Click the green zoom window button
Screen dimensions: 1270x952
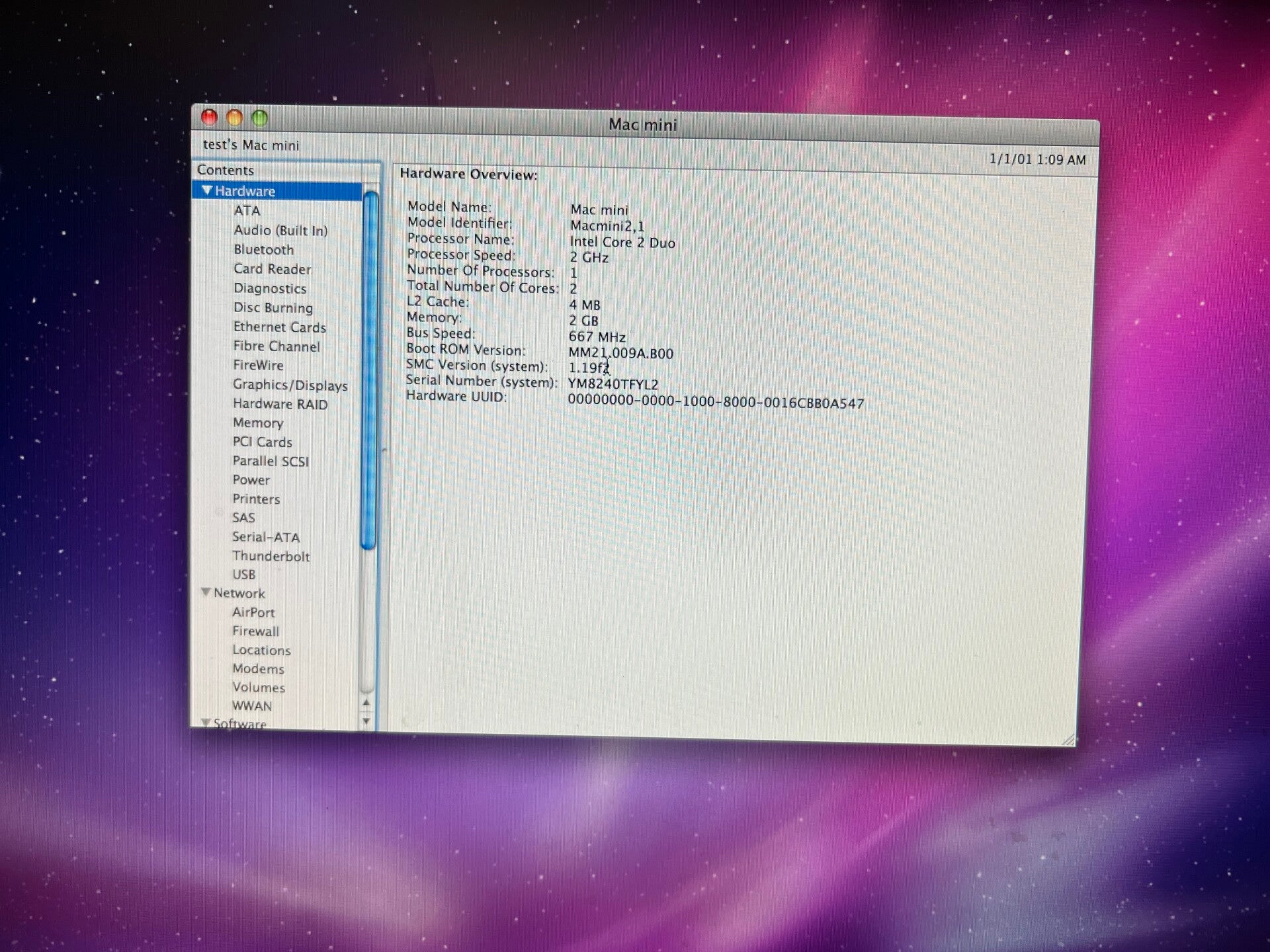click(260, 118)
